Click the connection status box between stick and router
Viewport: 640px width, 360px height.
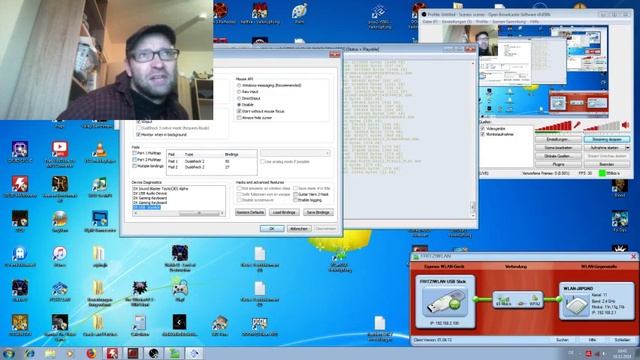coord(518,300)
